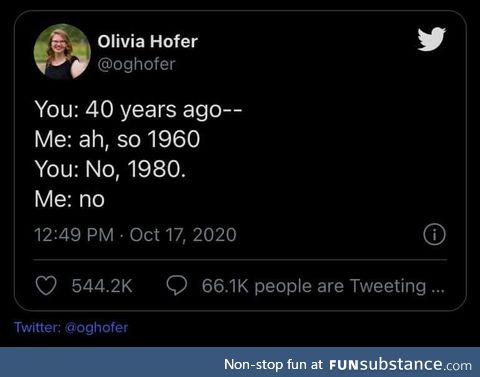Click the ellipsis after people are Tweeting
Screen dimensions: 480x377
(x=438, y=289)
